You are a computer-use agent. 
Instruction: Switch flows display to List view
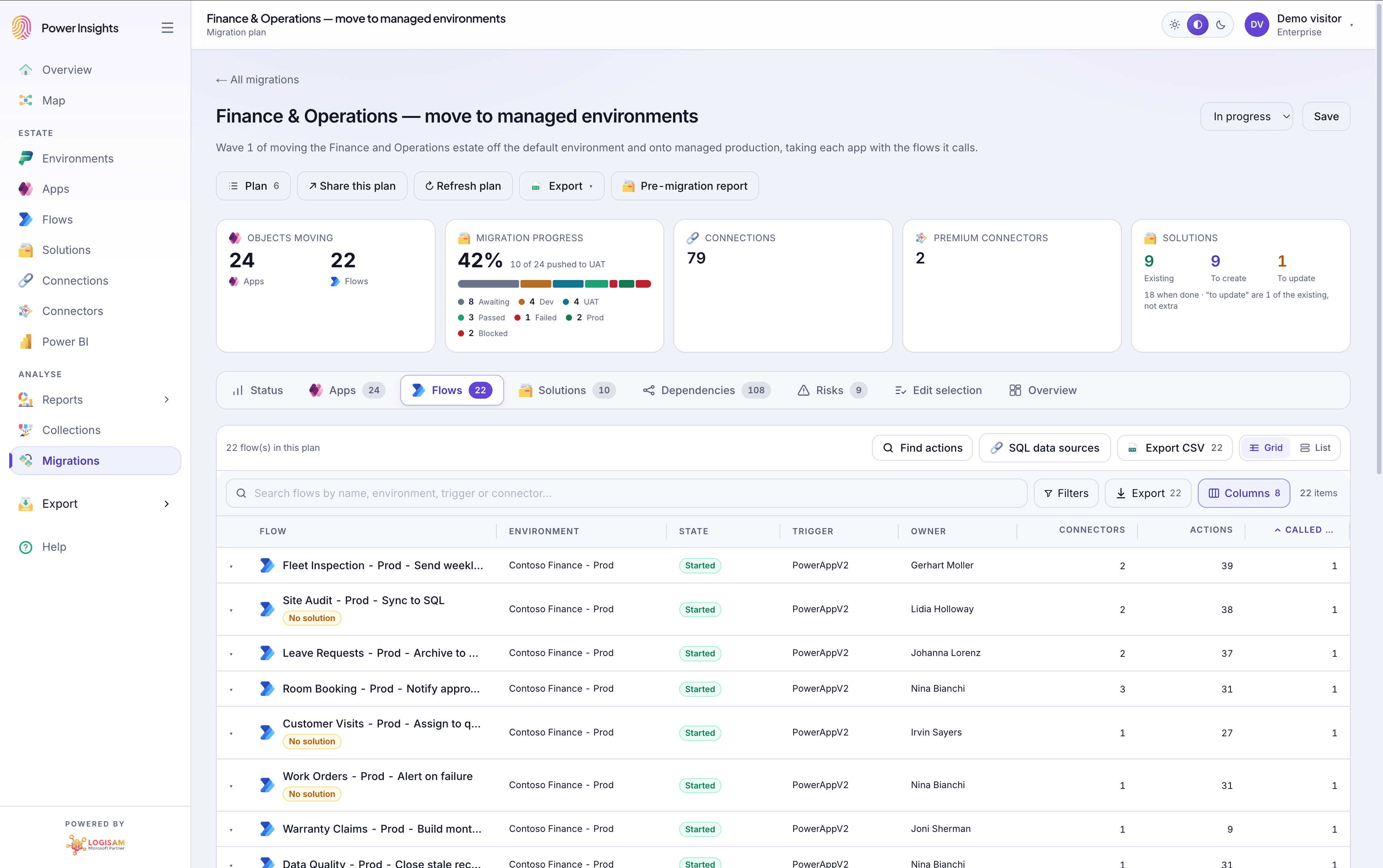coord(1315,448)
